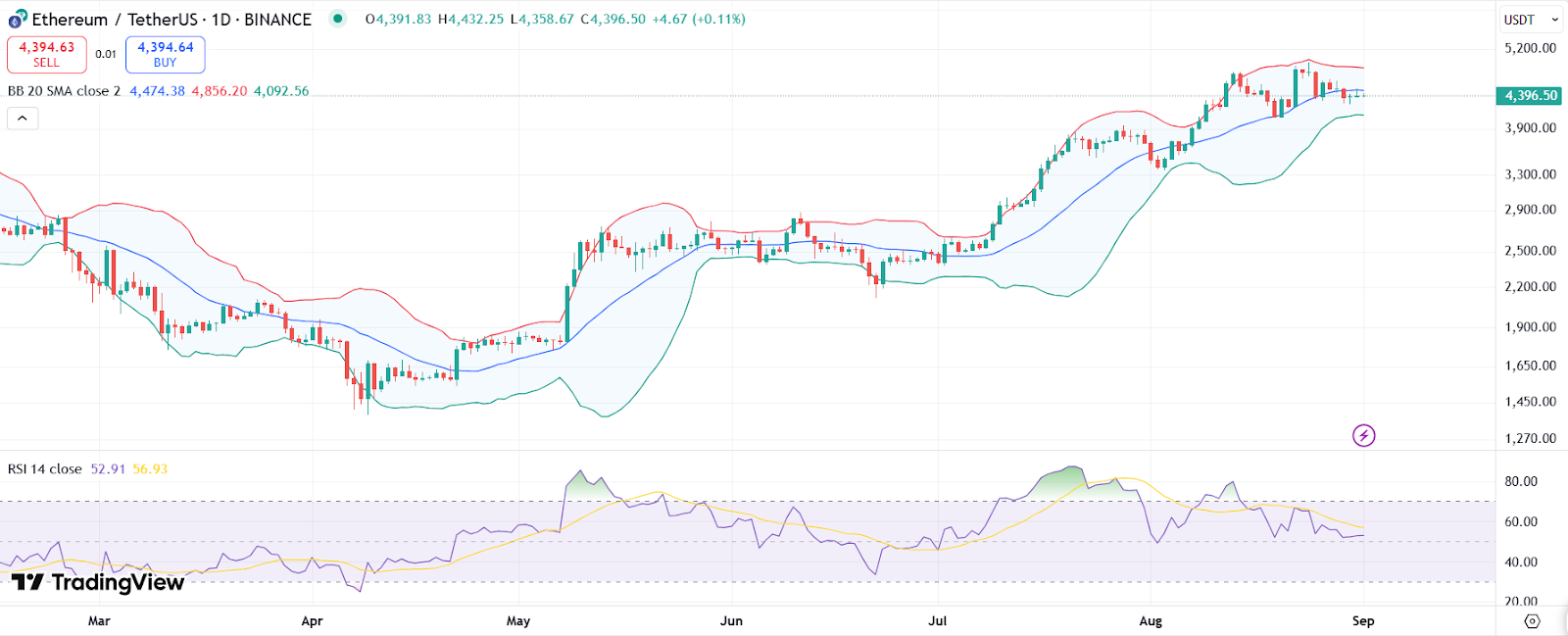Open chart settings hexagon icon
Screen dimensions: 1568x636
(1533, 621)
